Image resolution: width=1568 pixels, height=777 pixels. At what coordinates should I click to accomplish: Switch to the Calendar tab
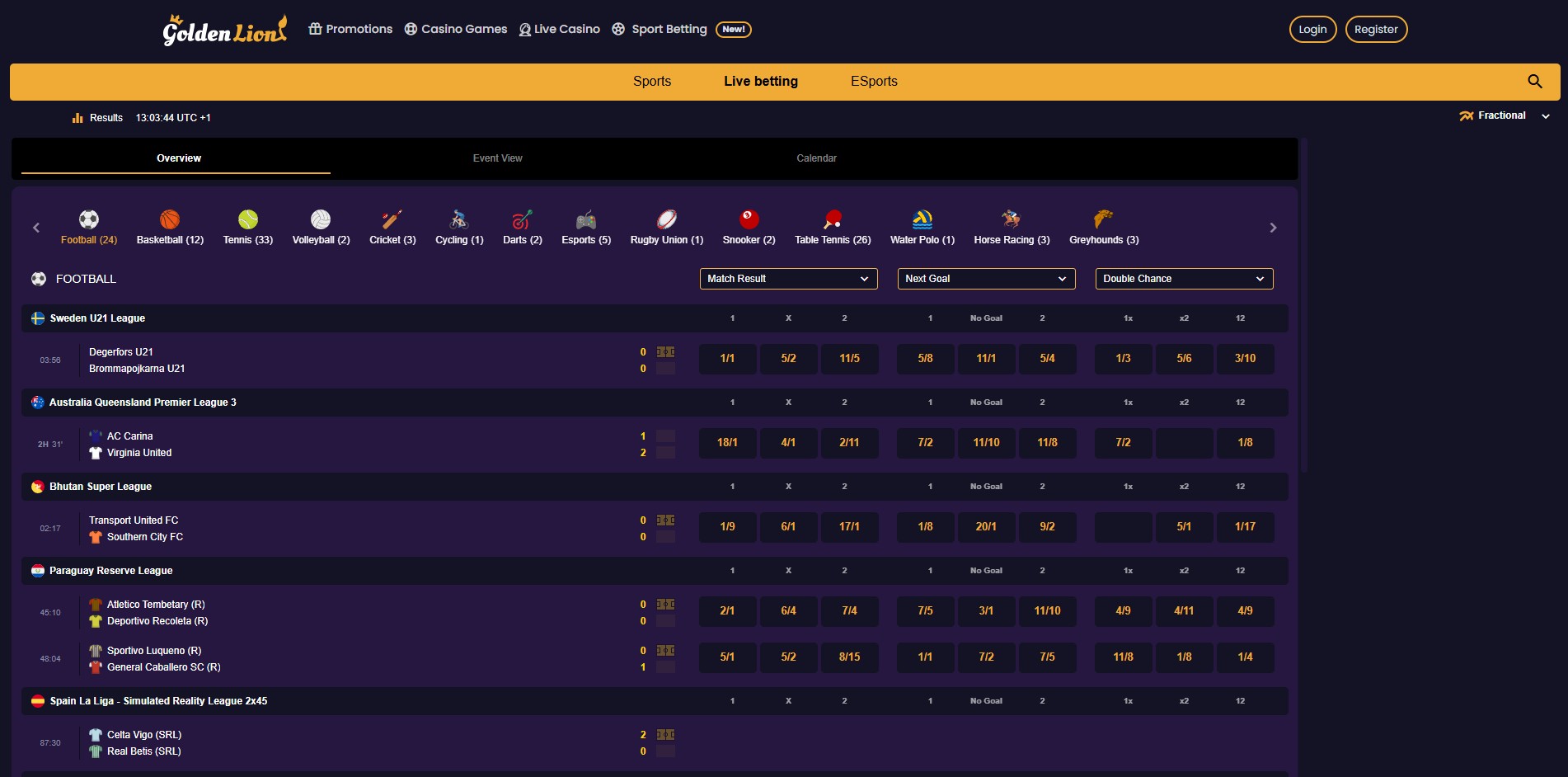(x=816, y=158)
